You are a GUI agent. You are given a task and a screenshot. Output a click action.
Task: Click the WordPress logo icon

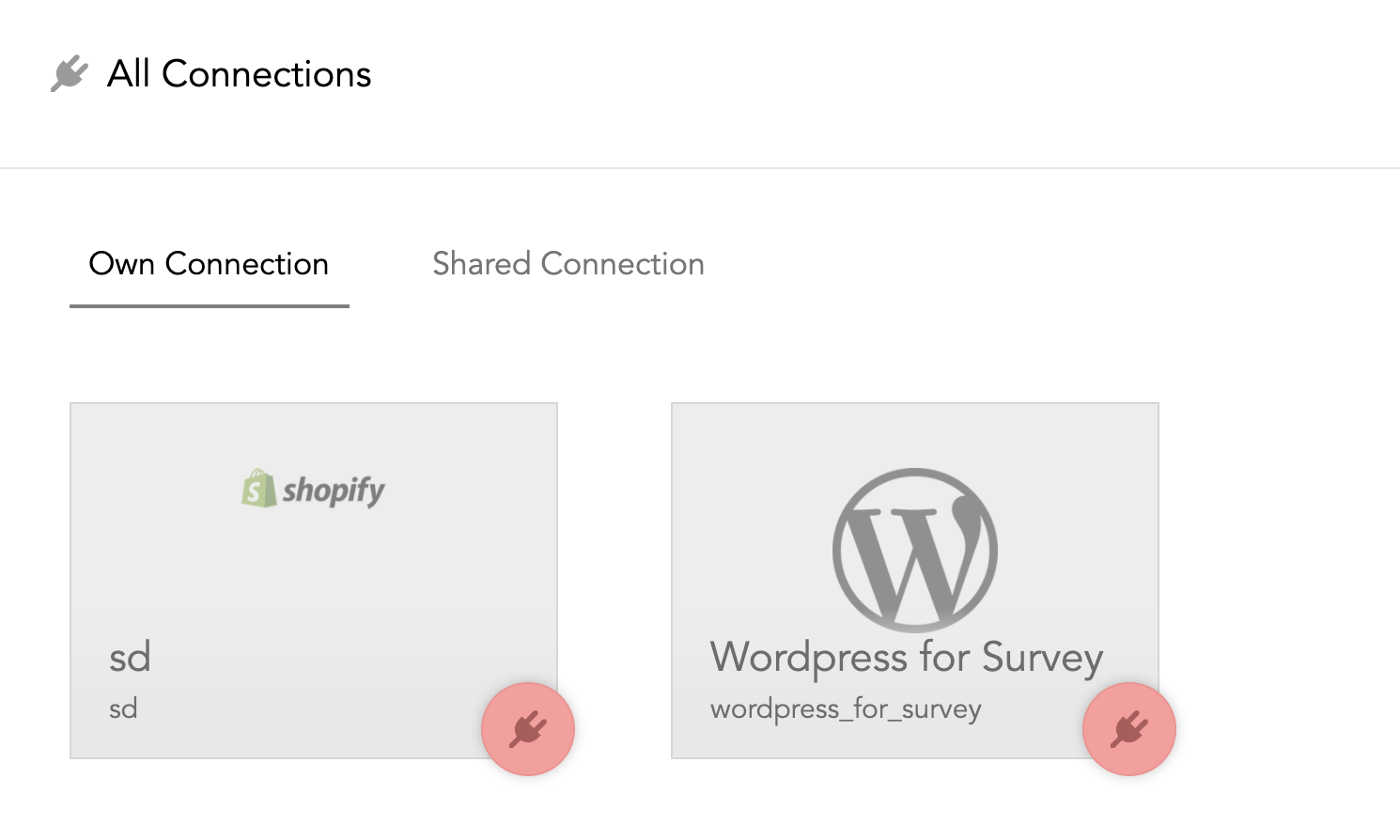coord(914,550)
